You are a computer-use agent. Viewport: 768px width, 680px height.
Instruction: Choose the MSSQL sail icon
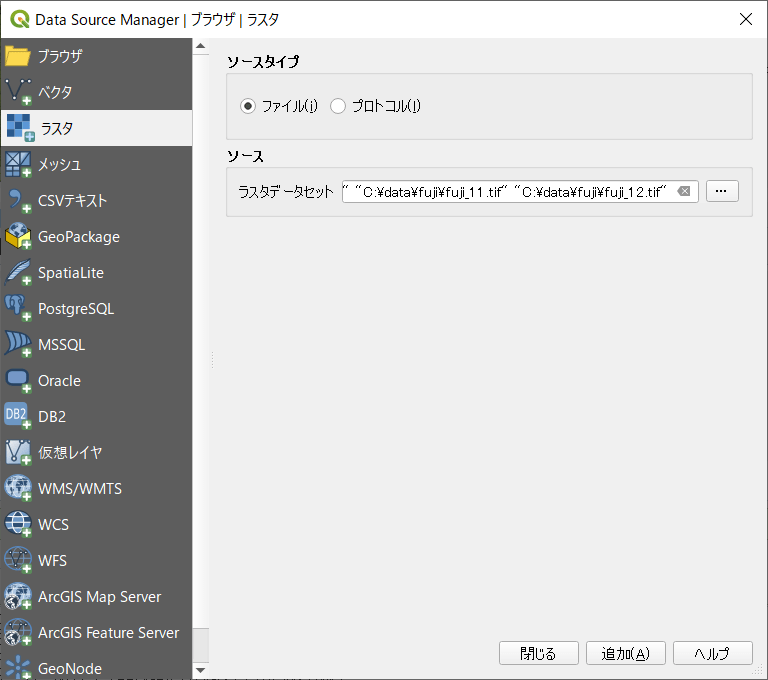point(18,344)
